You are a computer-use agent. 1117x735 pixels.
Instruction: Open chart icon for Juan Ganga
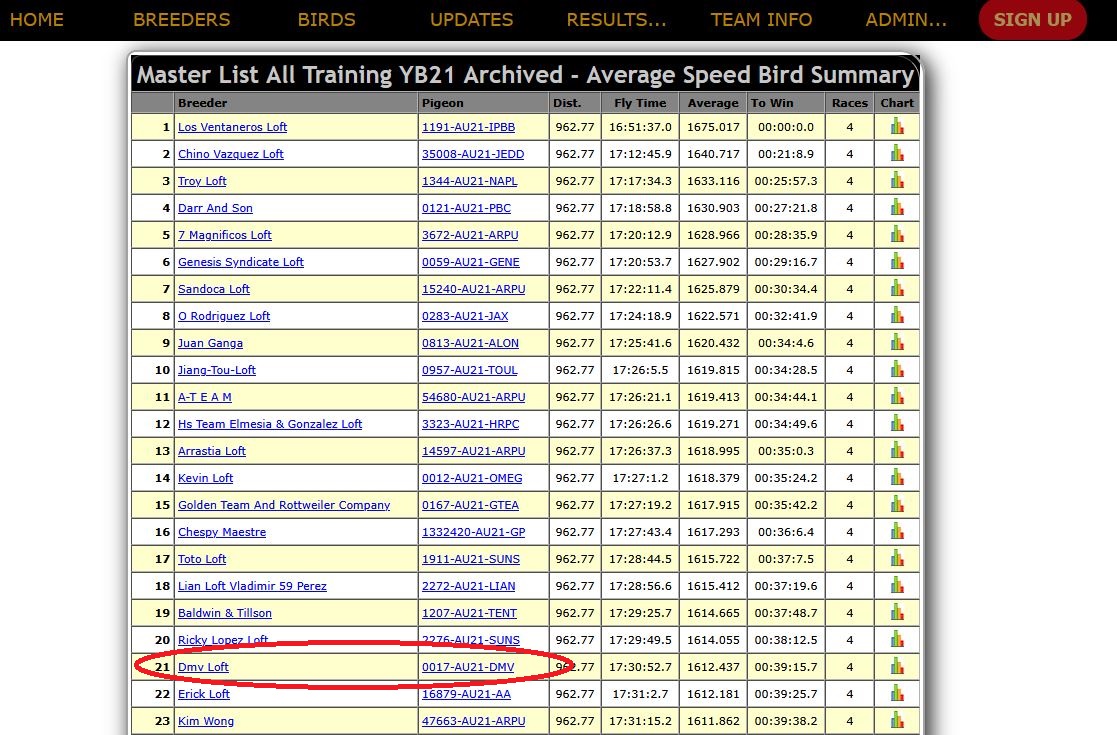tap(897, 343)
